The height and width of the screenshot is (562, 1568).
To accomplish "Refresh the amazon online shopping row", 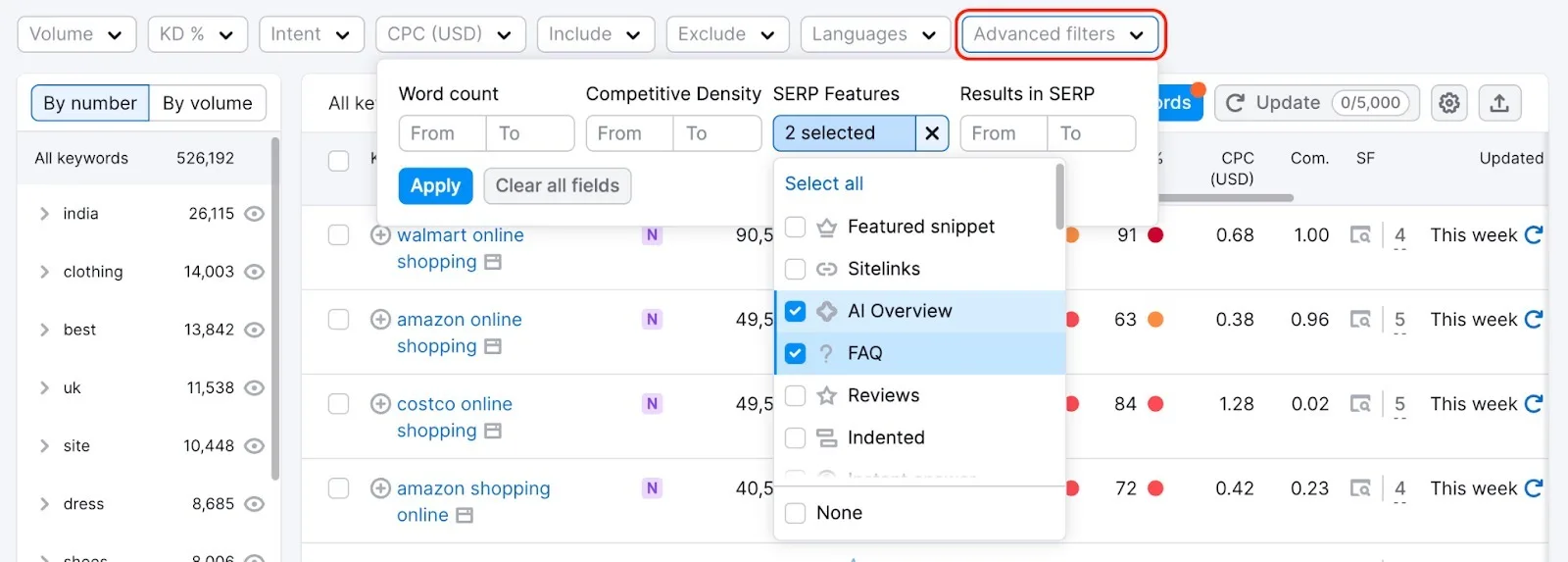I will point(1534,320).
